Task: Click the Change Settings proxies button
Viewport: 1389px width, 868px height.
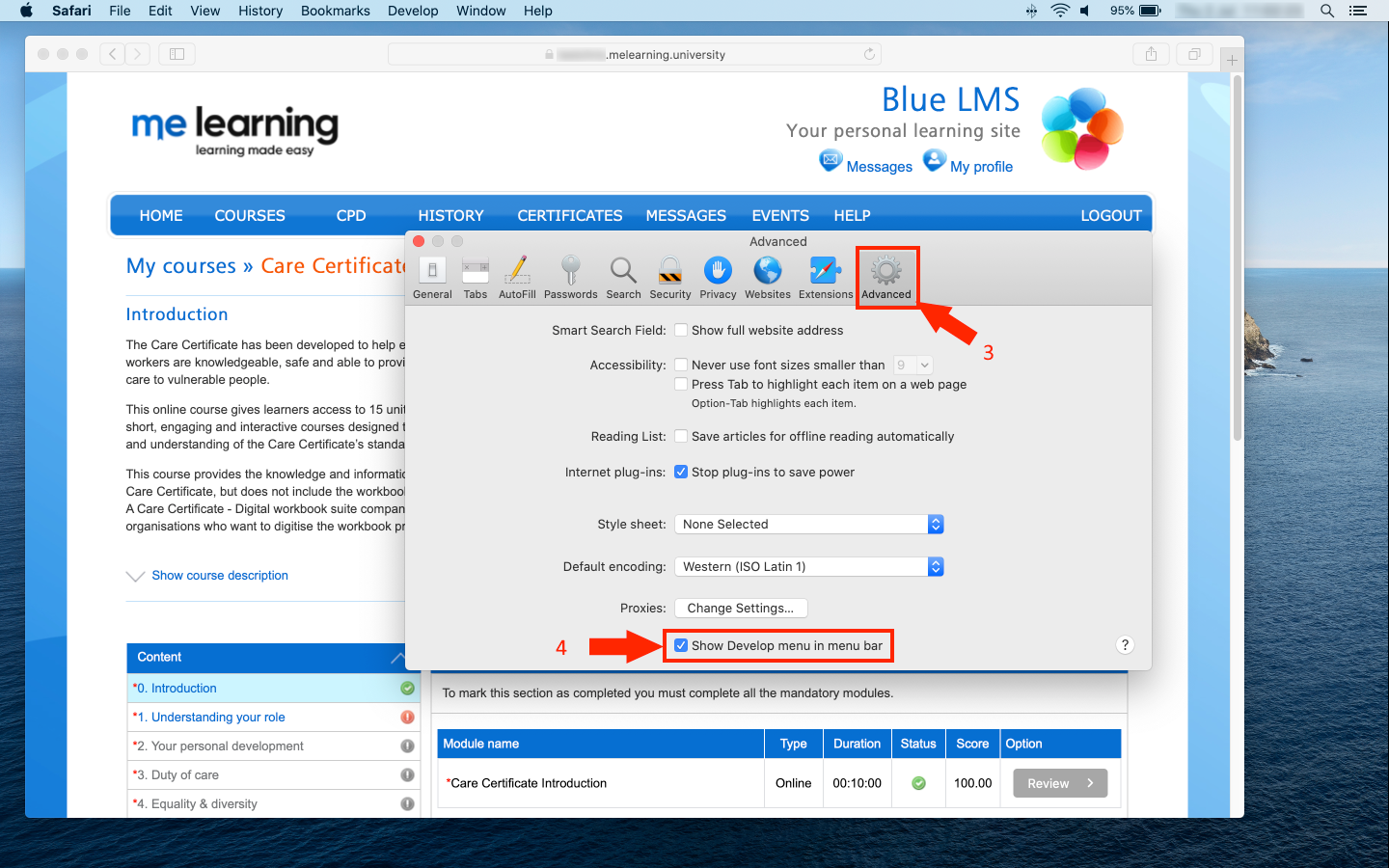Action: (741, 608)
